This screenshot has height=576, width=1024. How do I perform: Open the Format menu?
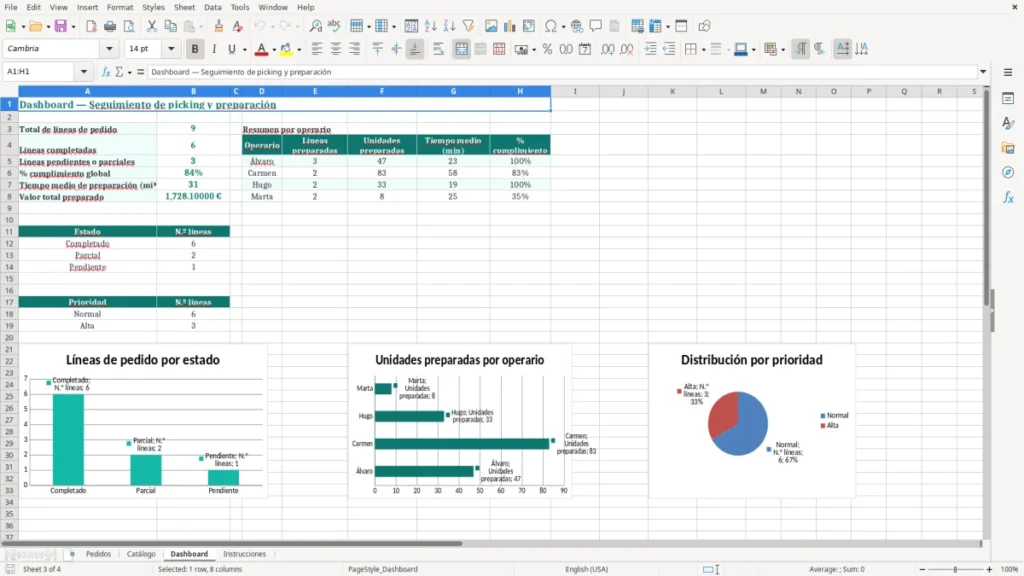click(120, 7)
